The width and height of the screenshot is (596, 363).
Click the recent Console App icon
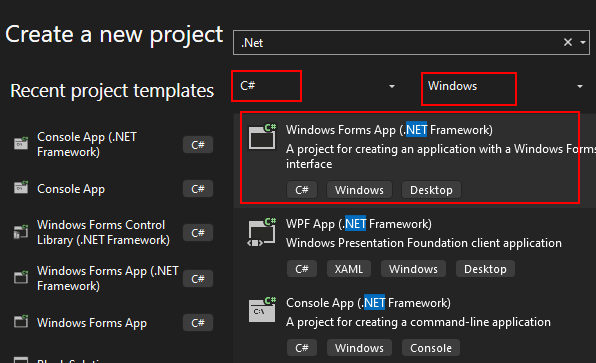21,187
